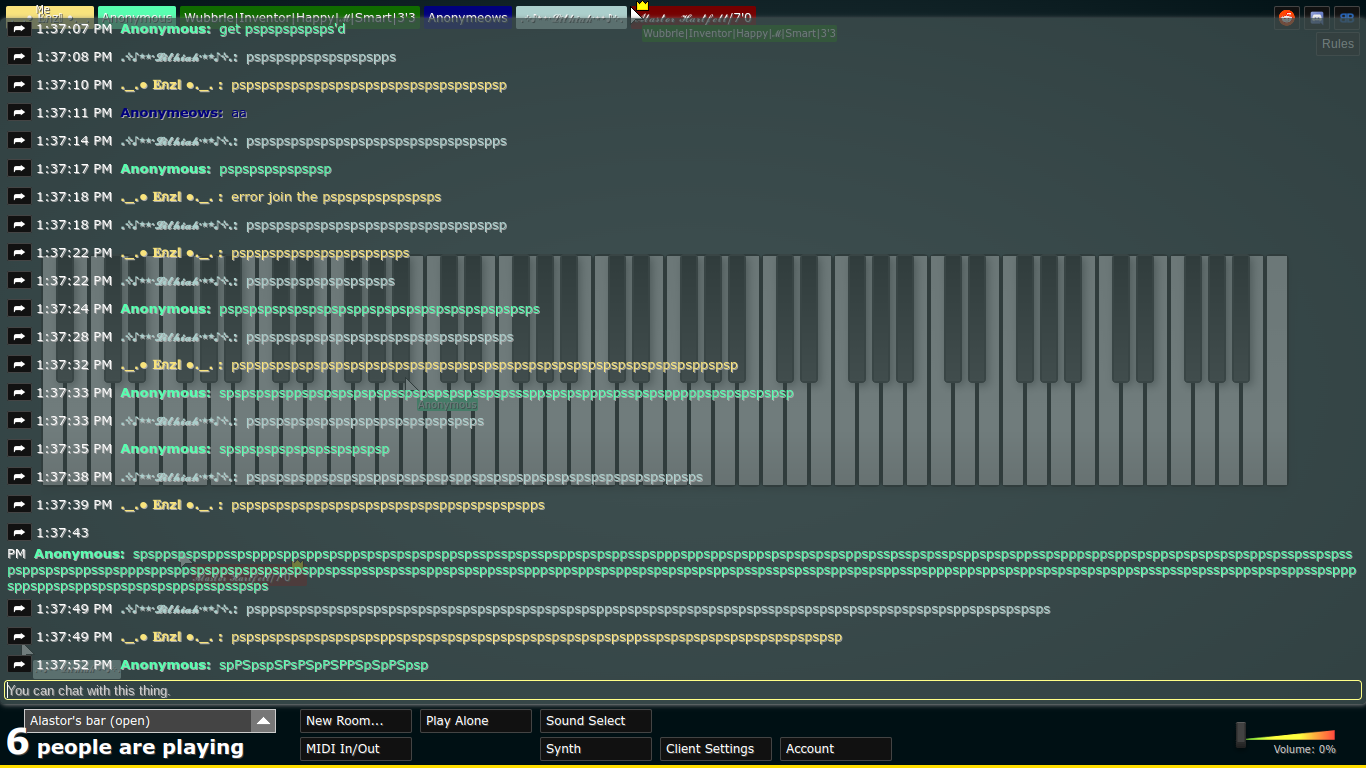Reply to Enzi's 1:37:49 PM message
This screenshot has width=1366, height=768.
pos(19,637)
